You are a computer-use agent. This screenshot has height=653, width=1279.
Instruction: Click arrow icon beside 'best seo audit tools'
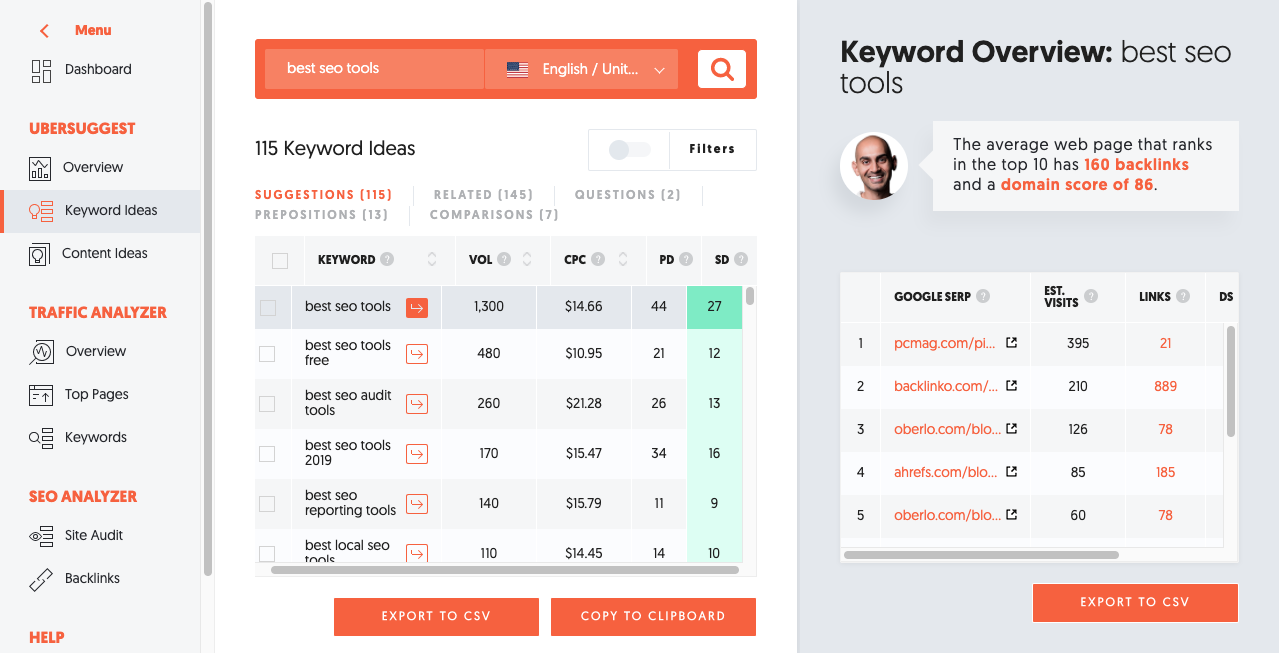pyautogui.click(x=417, y=403)
